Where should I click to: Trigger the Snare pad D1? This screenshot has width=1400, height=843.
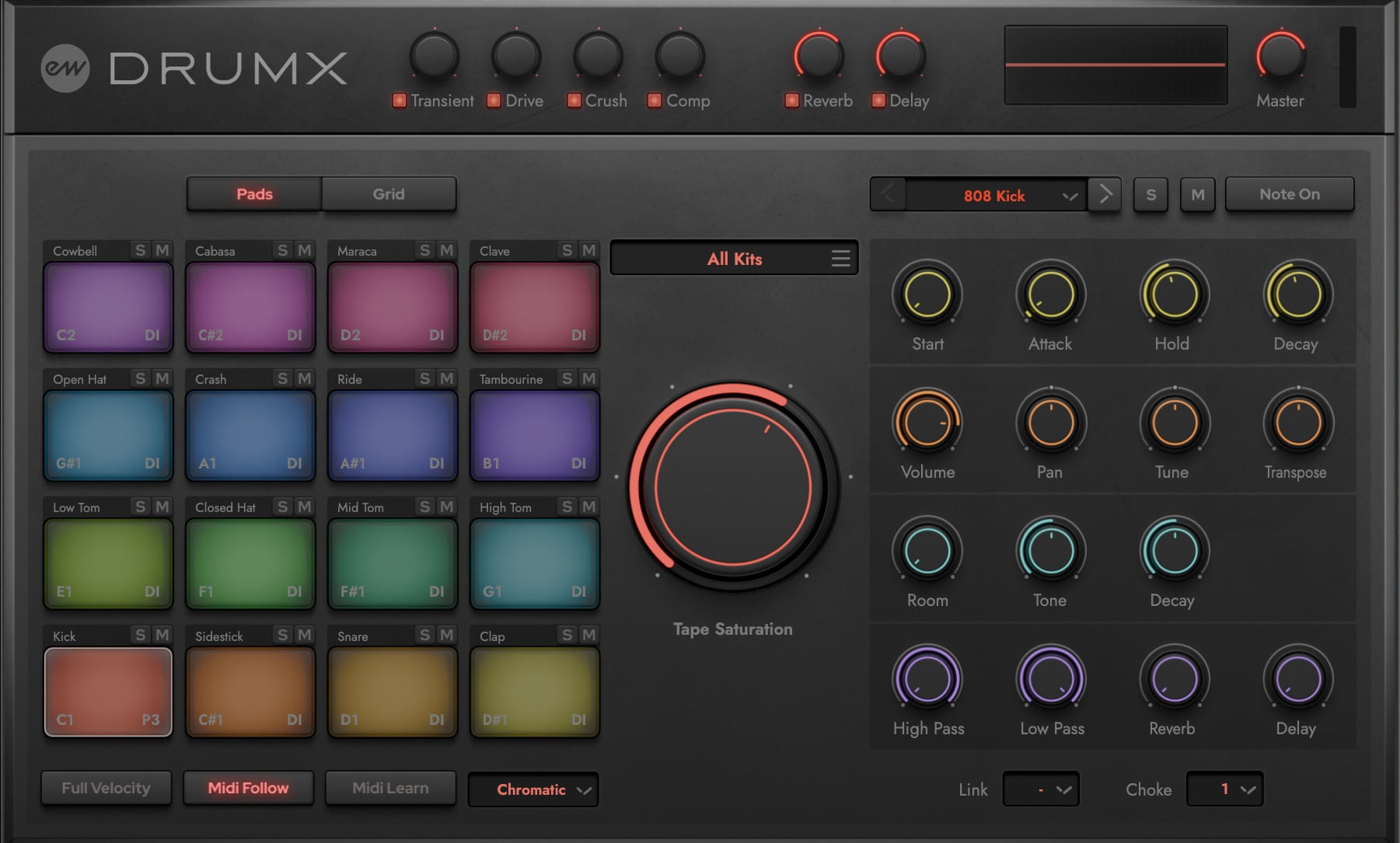click(x=393, y=691)
